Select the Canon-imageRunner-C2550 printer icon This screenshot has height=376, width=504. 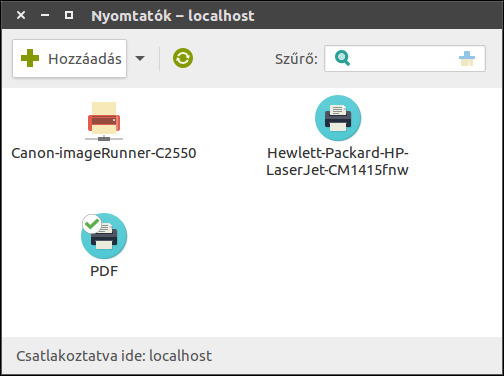click(104, 121)
